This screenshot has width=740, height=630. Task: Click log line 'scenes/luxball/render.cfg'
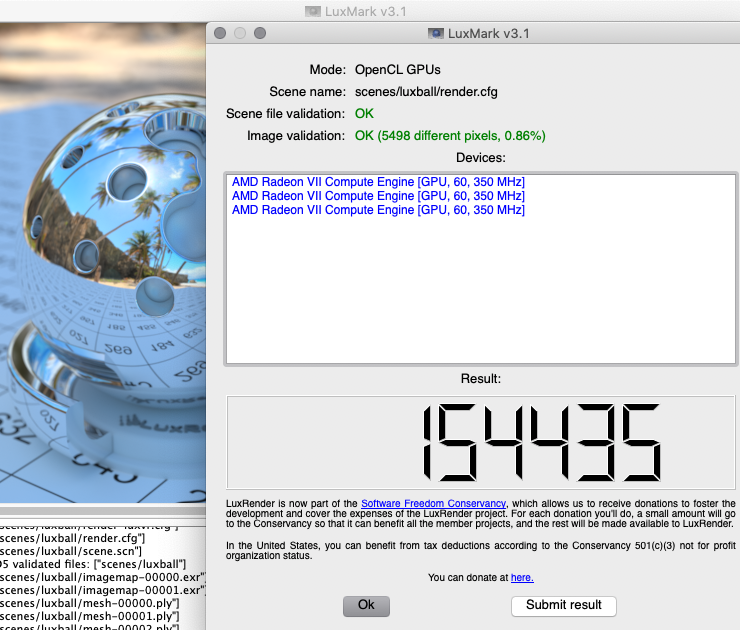click(73, 538)
